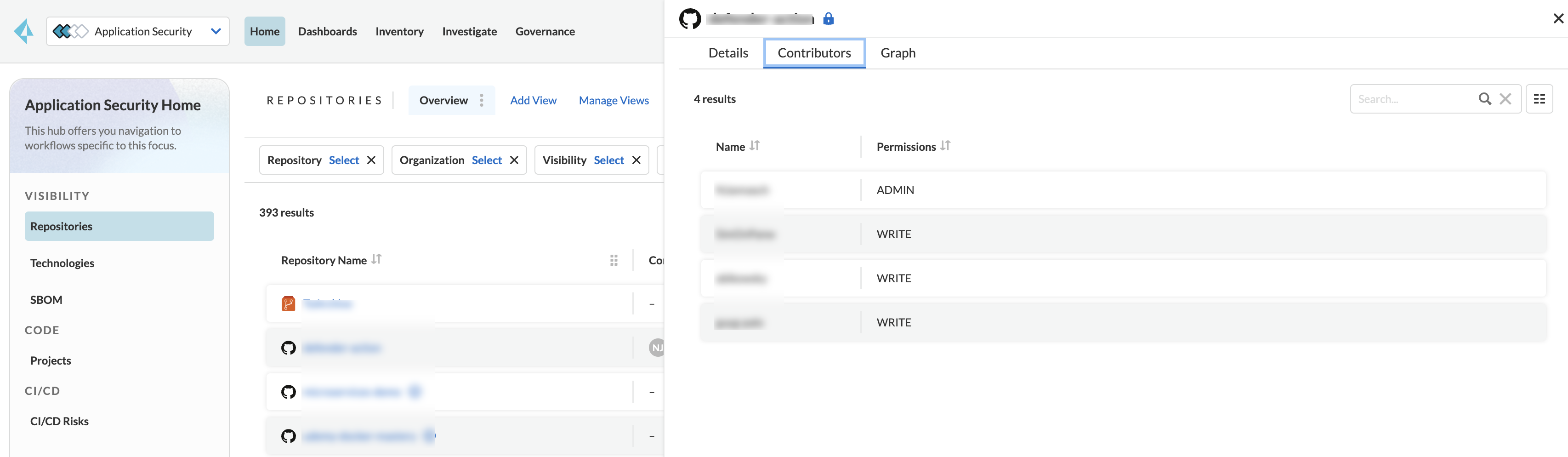Open the Overview view options kebab
Screen dimensions: 1568x457
pyautogui.click(x=482, y=101)
